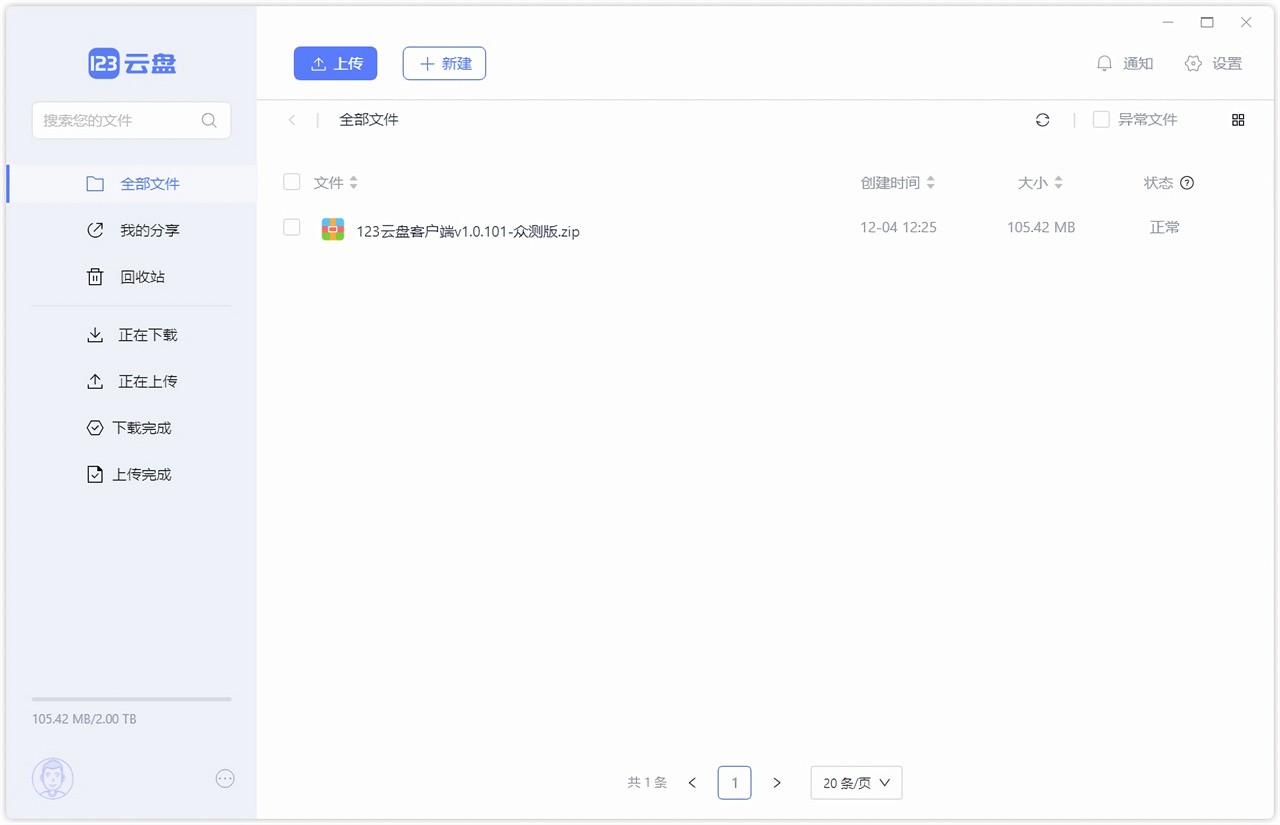Switch to grid view layout icon

pos(1238,120)
